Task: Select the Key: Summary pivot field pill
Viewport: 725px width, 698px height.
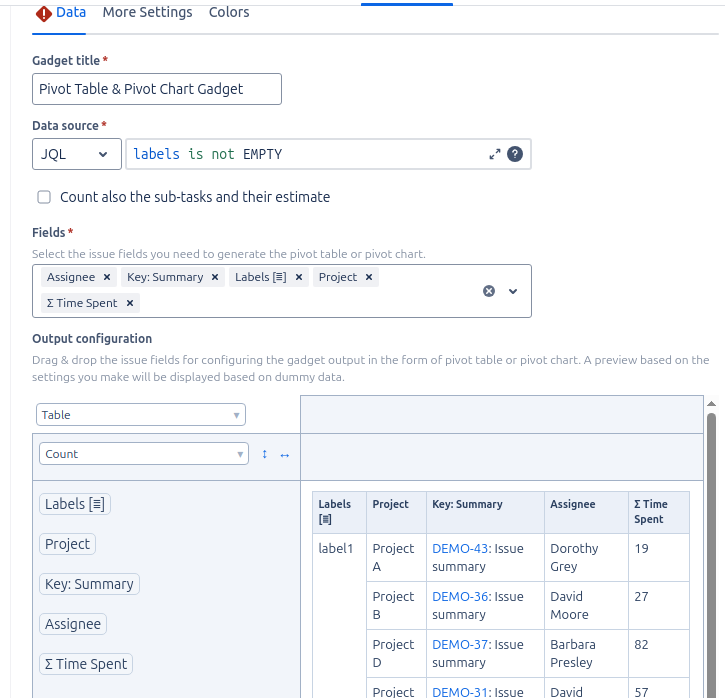Action: pyautogui.click(x=89, y=584)
